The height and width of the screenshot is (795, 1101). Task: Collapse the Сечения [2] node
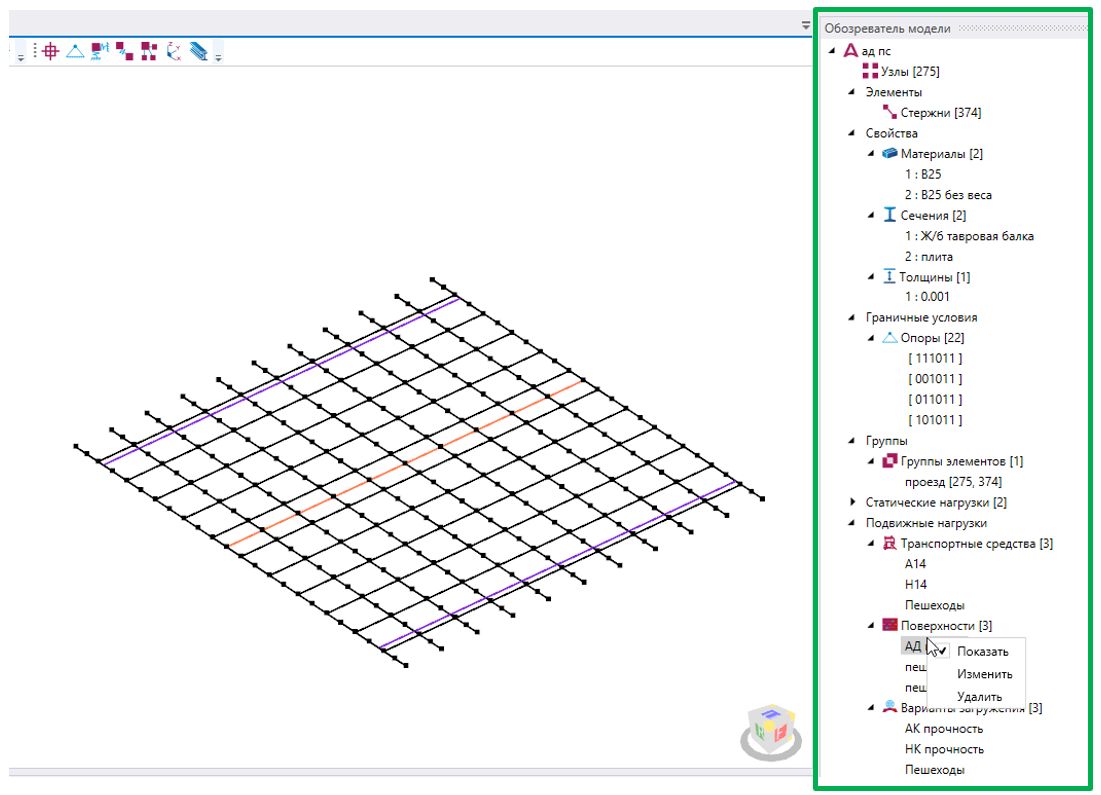tap(871, 215)
